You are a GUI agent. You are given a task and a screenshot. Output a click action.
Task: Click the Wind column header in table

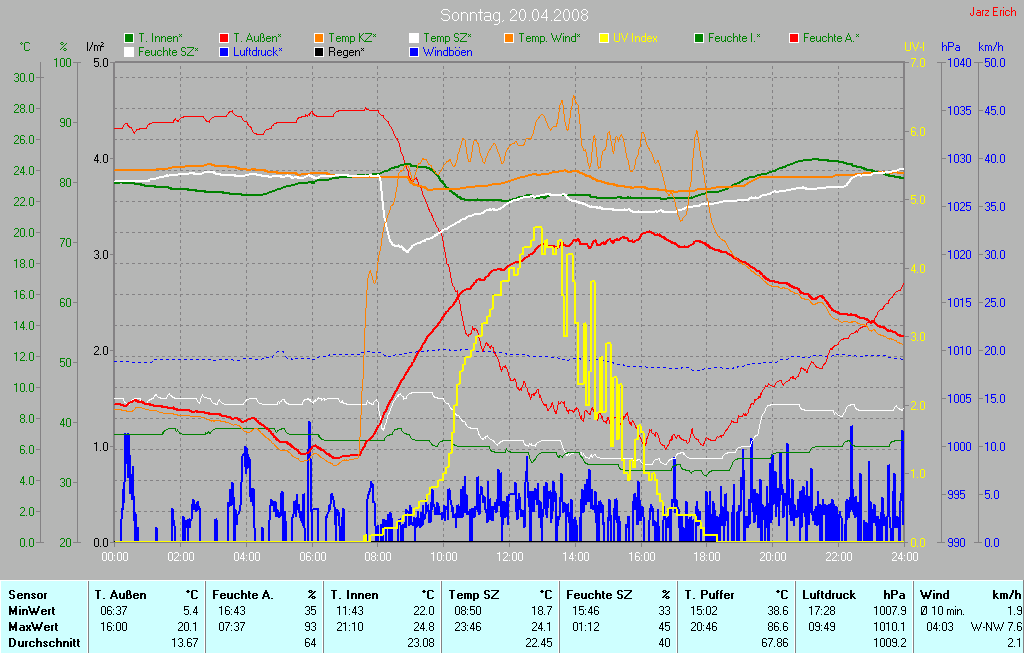[x=935, y=594]
